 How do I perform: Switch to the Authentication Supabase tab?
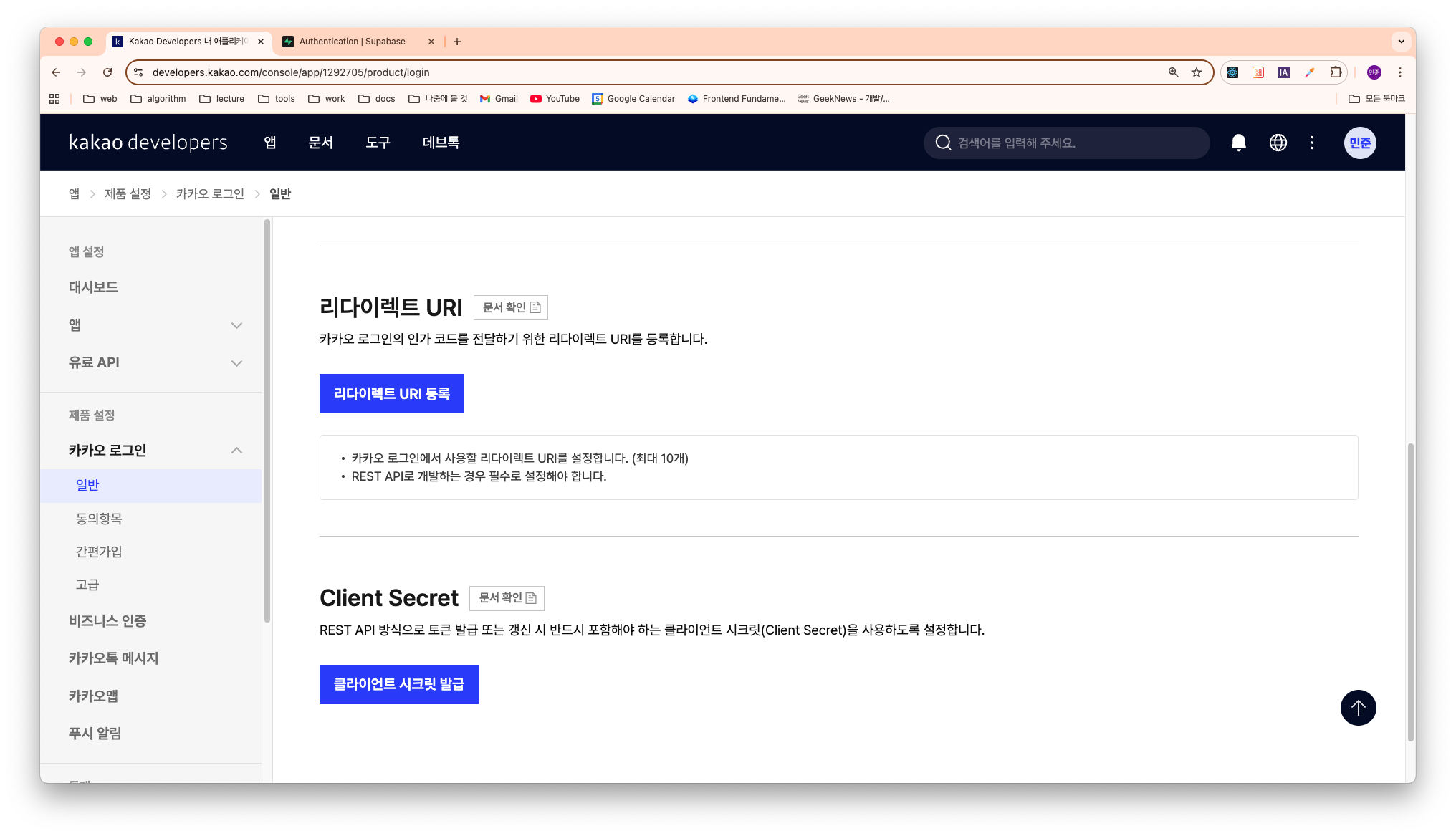(353, 42)
